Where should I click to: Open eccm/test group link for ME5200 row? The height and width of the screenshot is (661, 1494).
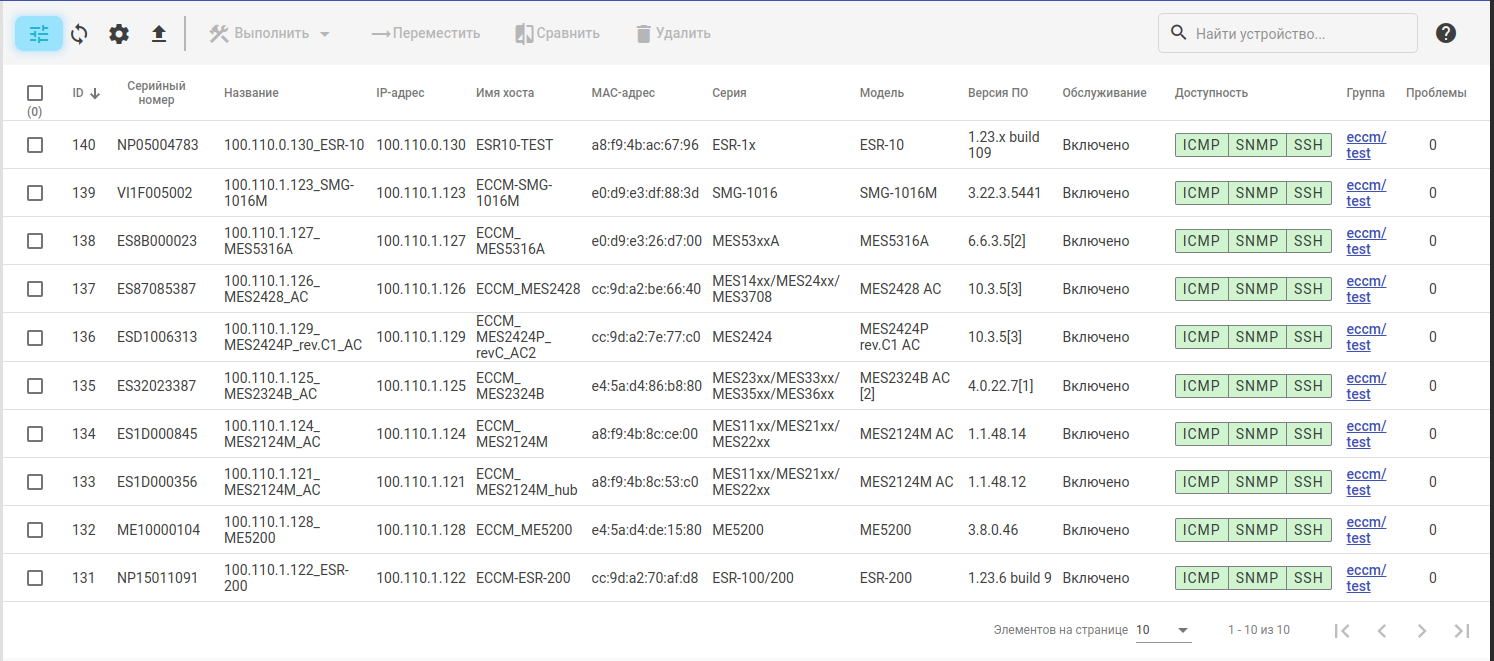tap(1366, 530)
